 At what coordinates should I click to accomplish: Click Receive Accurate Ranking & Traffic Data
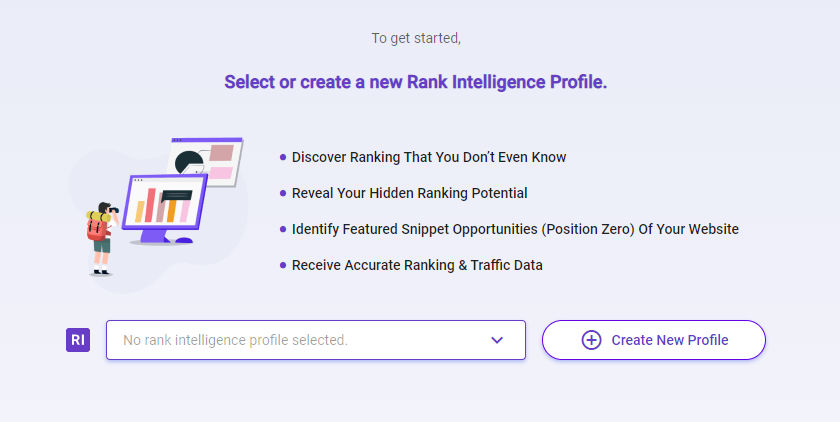[417, 265]
